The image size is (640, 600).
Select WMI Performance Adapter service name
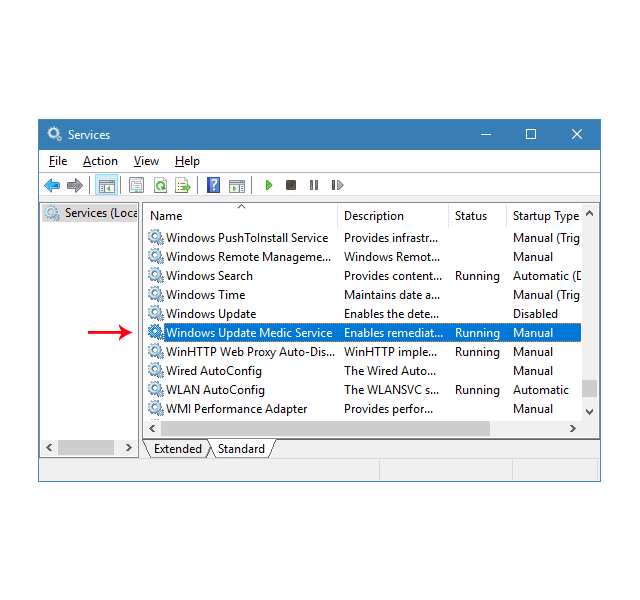[236, 409]
